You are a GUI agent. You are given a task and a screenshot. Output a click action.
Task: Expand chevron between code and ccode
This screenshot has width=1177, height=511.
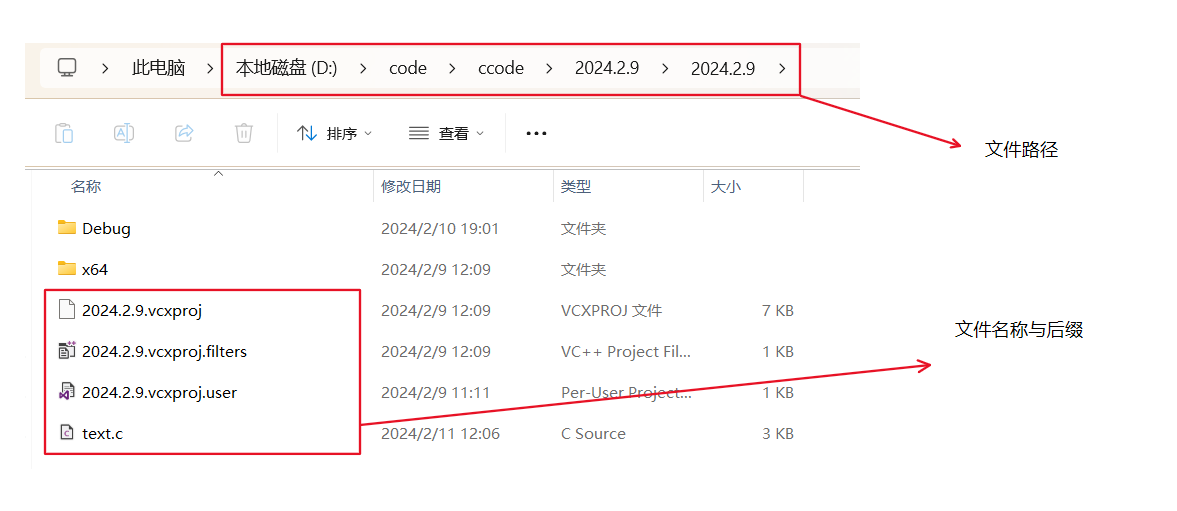coord(452,68)
